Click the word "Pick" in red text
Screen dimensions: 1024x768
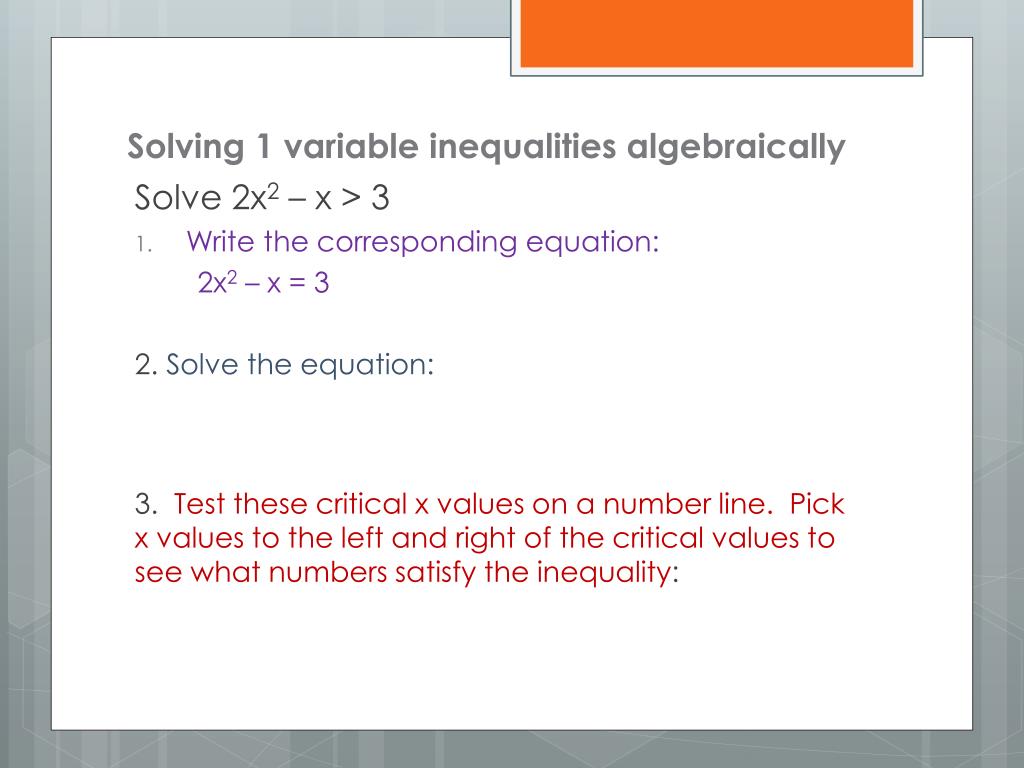[x=818, y=504]
